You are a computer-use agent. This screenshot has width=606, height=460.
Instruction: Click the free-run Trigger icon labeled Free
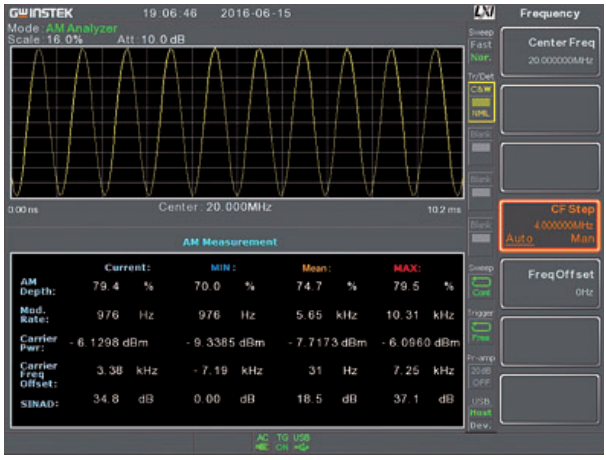click(481, 332)
